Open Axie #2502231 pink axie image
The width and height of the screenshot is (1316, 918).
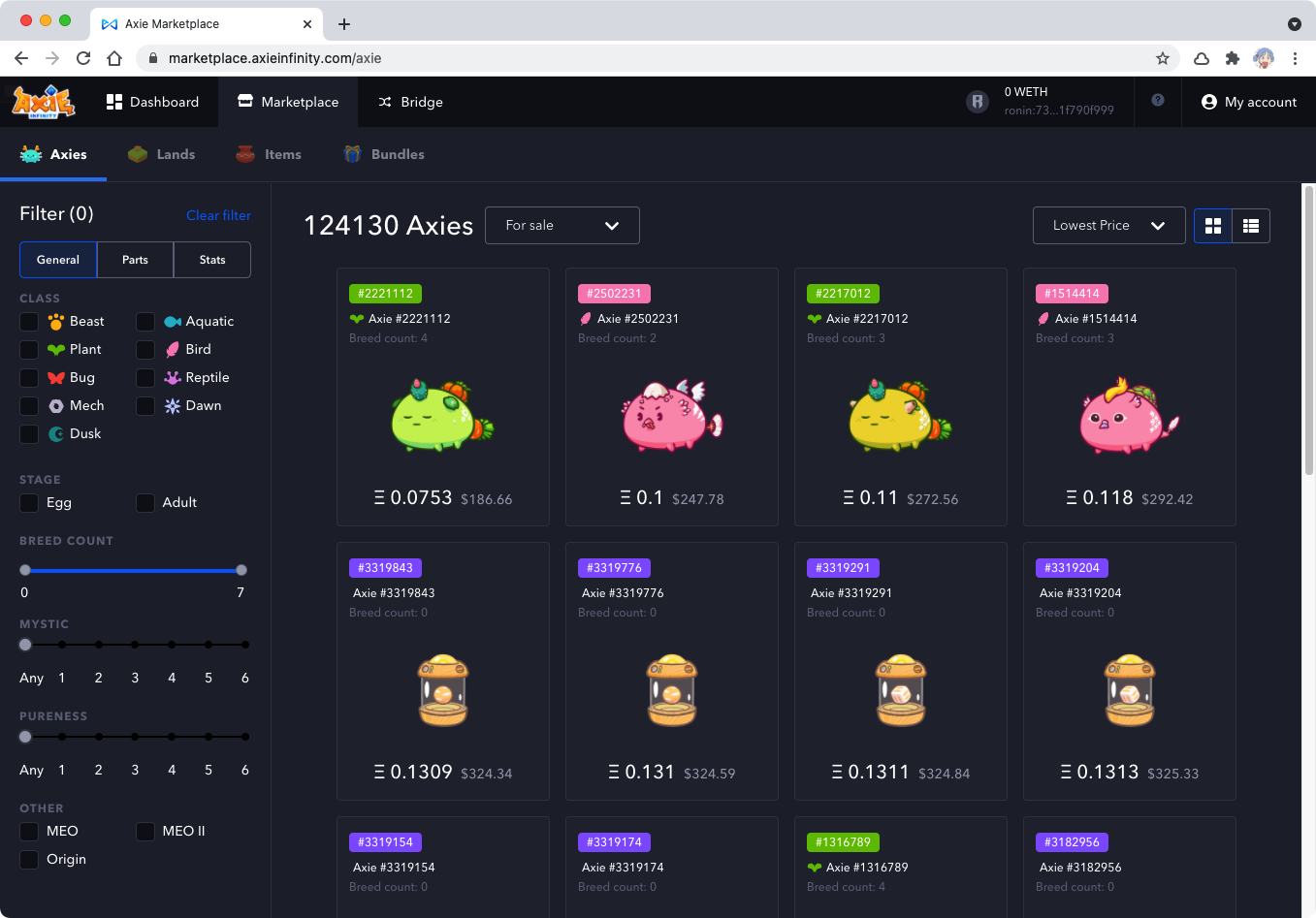pyautogui.click(x=671, y=417)
